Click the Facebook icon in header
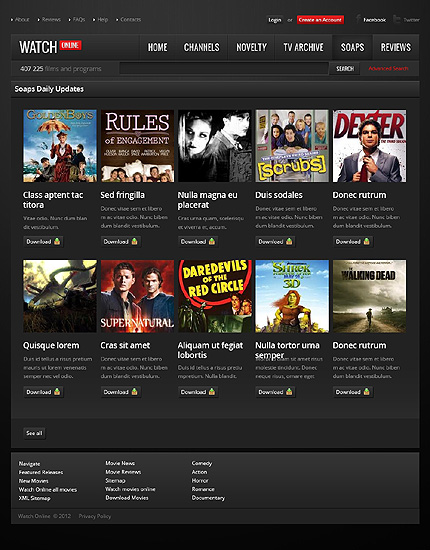Image resolution: width=430 pixels, height=550 pixels. point(358,19)
